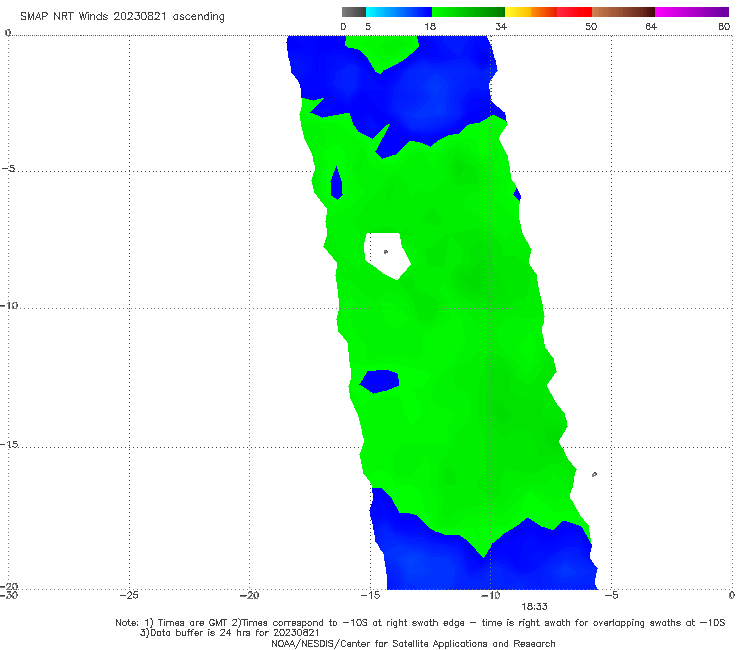Click the x-axis label '-20'
The width and height of the screenshot is (740, 650).
(x=249, y=596)
